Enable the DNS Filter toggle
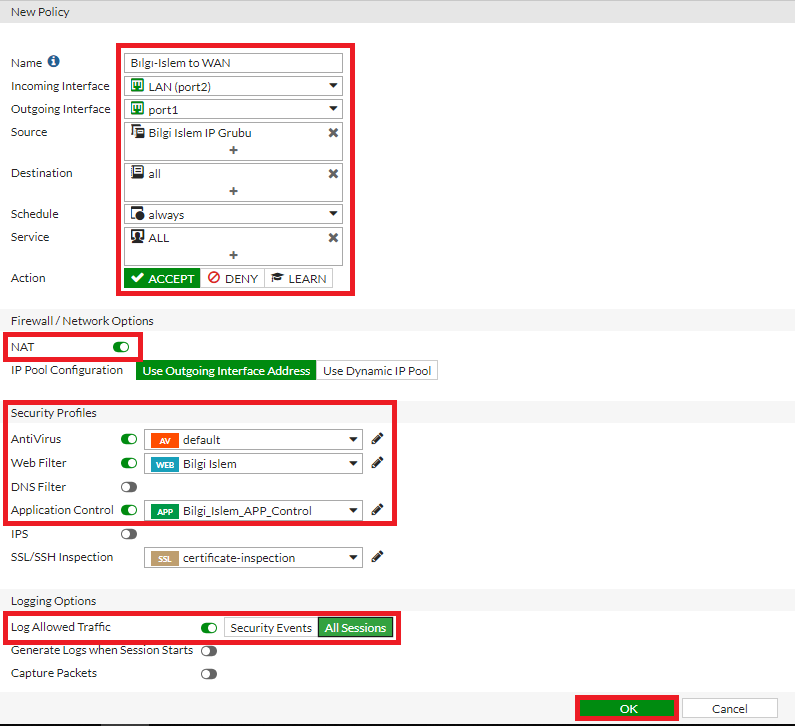 [x=129, y=487]
